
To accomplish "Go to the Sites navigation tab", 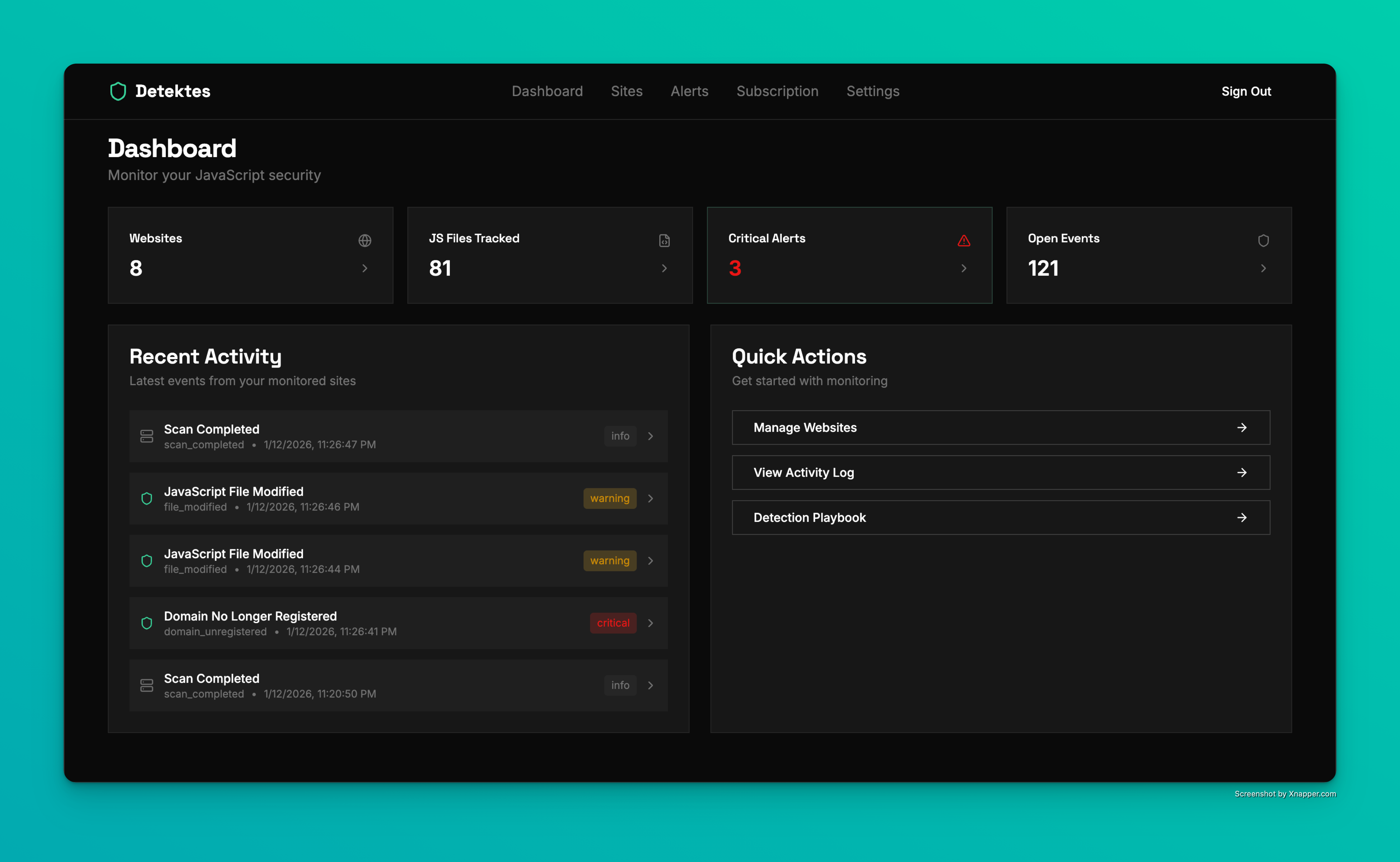I will pos(626,91).
